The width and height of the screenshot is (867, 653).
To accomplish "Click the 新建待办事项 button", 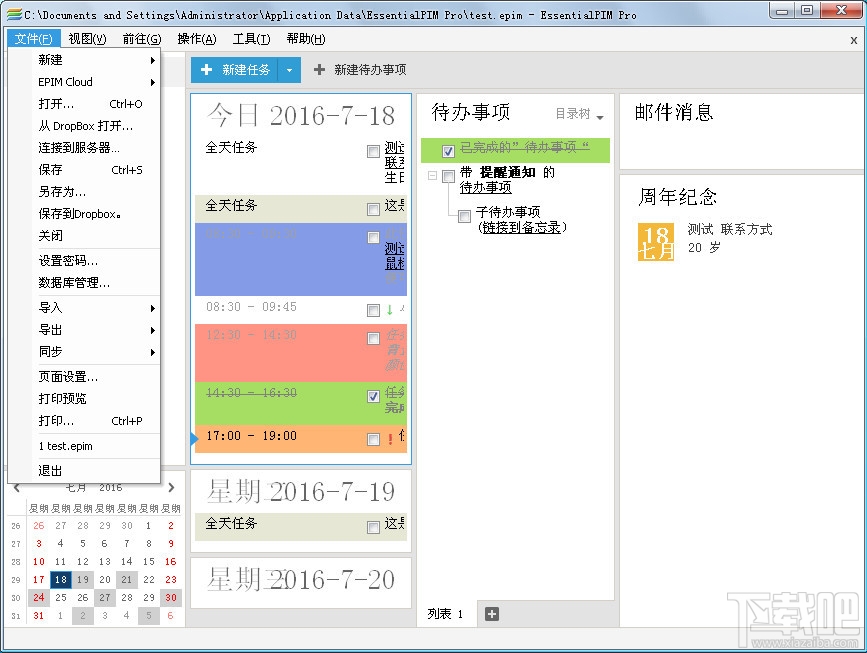I will coord(363,70).
